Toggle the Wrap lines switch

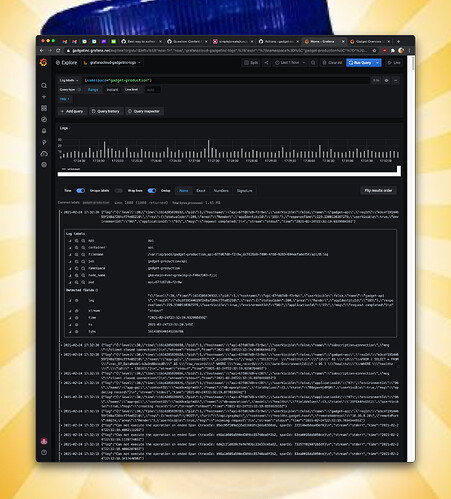152,191
